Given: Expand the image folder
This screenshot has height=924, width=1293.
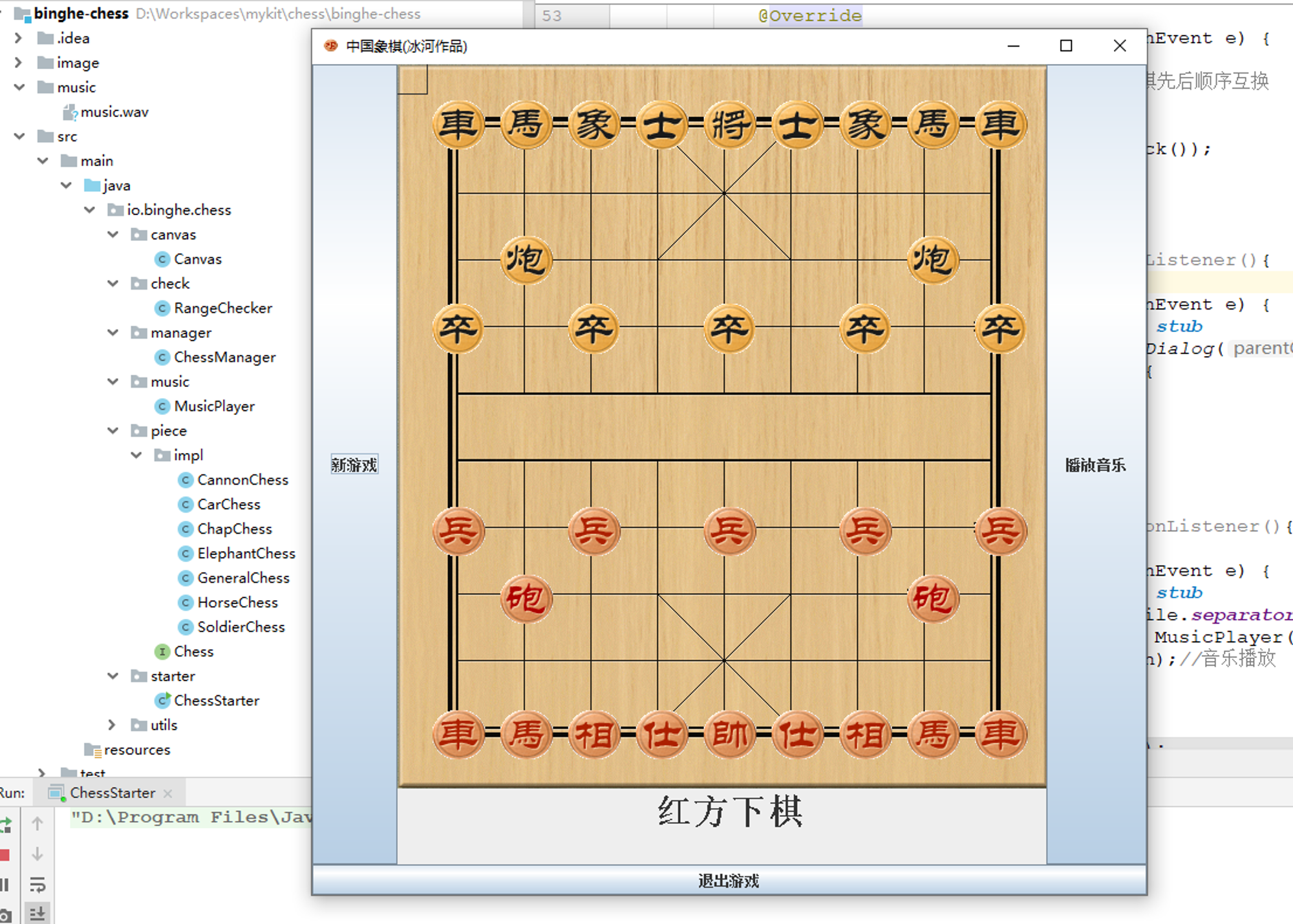Looking at the screenshot, I should 18,63.
